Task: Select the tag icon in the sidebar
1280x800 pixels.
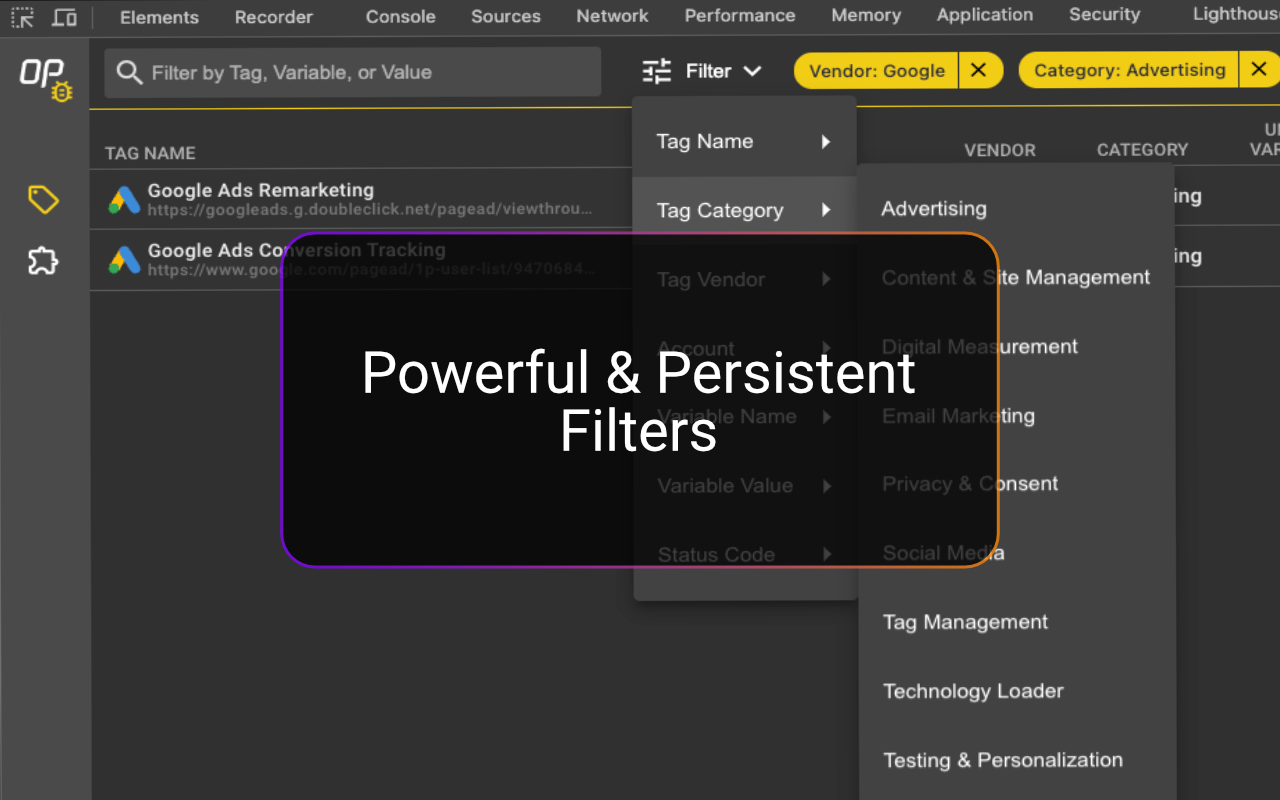Action: coord(43,200)
